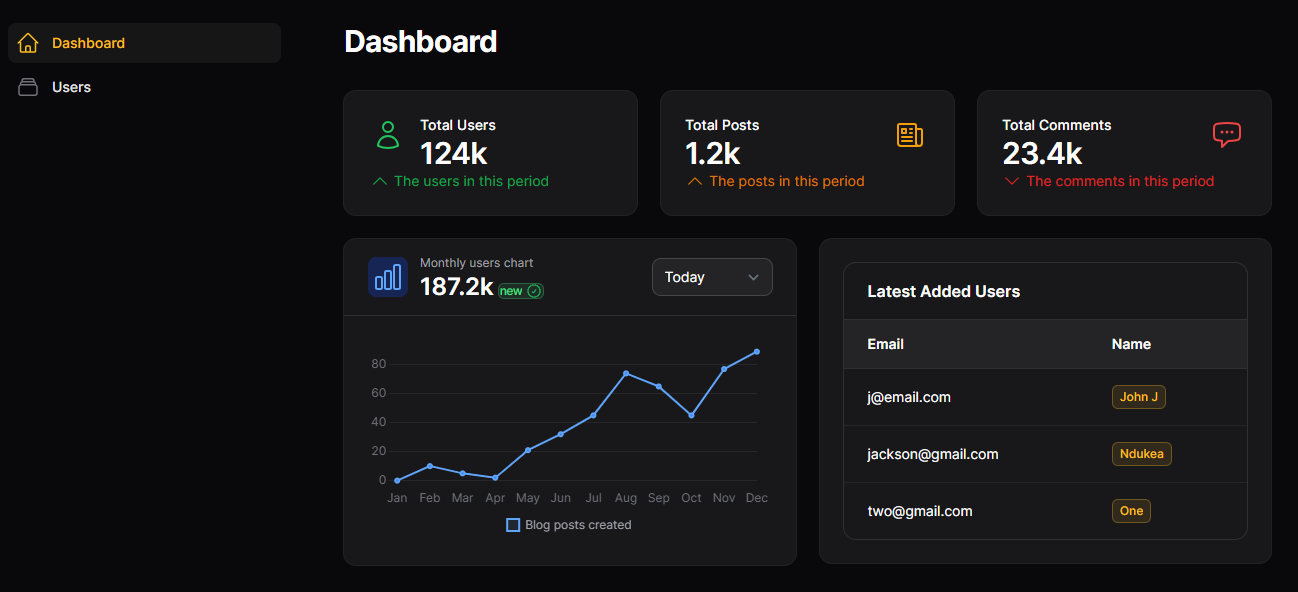Click the red down arrow under Total Comments
The width and height of the screenshot is (1298, 592).
point(1011,182)
